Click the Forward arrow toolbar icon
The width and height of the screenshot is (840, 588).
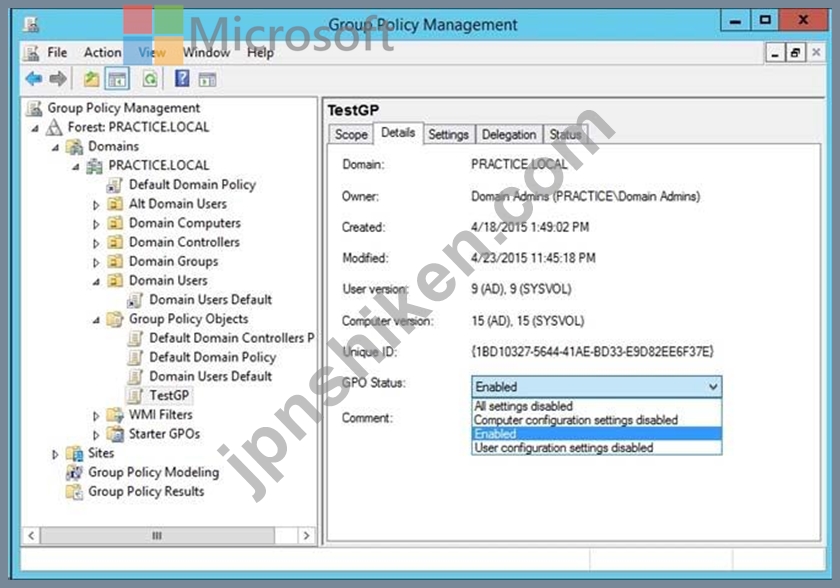(x=58, y=79)
